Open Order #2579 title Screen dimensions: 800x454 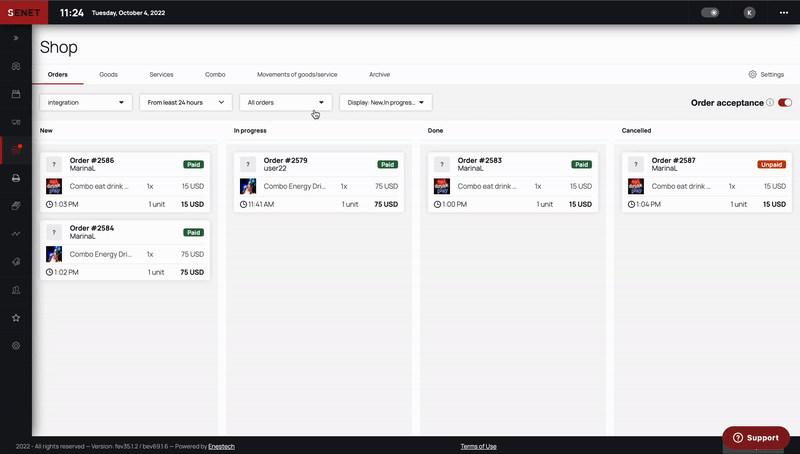pos(286,160)
